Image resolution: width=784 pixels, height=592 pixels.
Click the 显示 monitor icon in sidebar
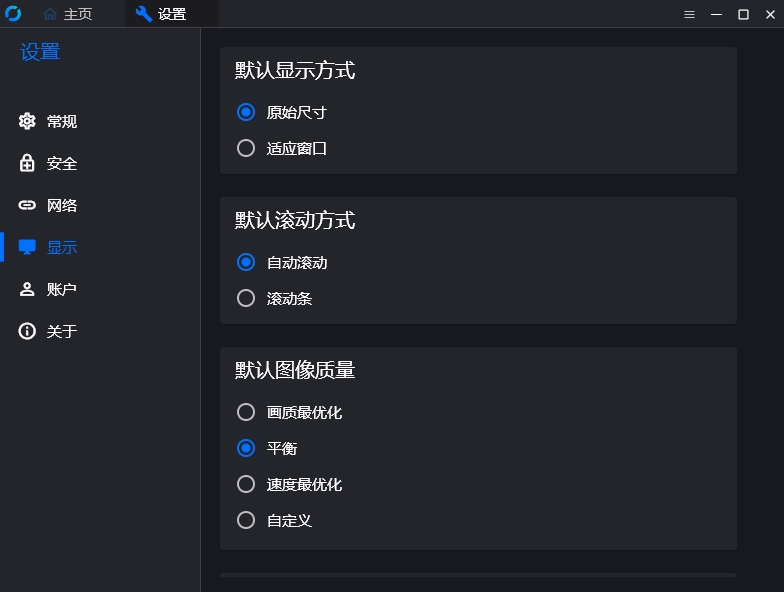[27, 247]
